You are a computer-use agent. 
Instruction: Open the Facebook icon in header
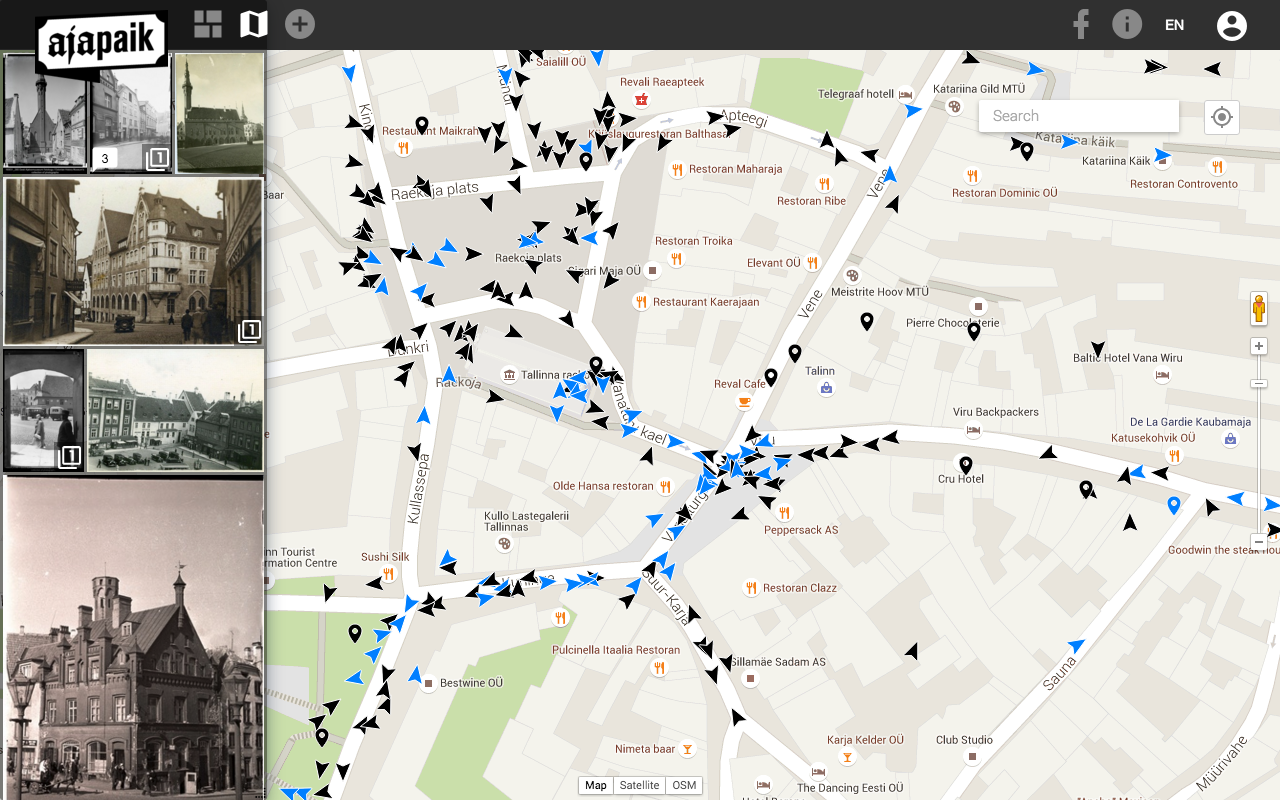(x=1080, y=24)
